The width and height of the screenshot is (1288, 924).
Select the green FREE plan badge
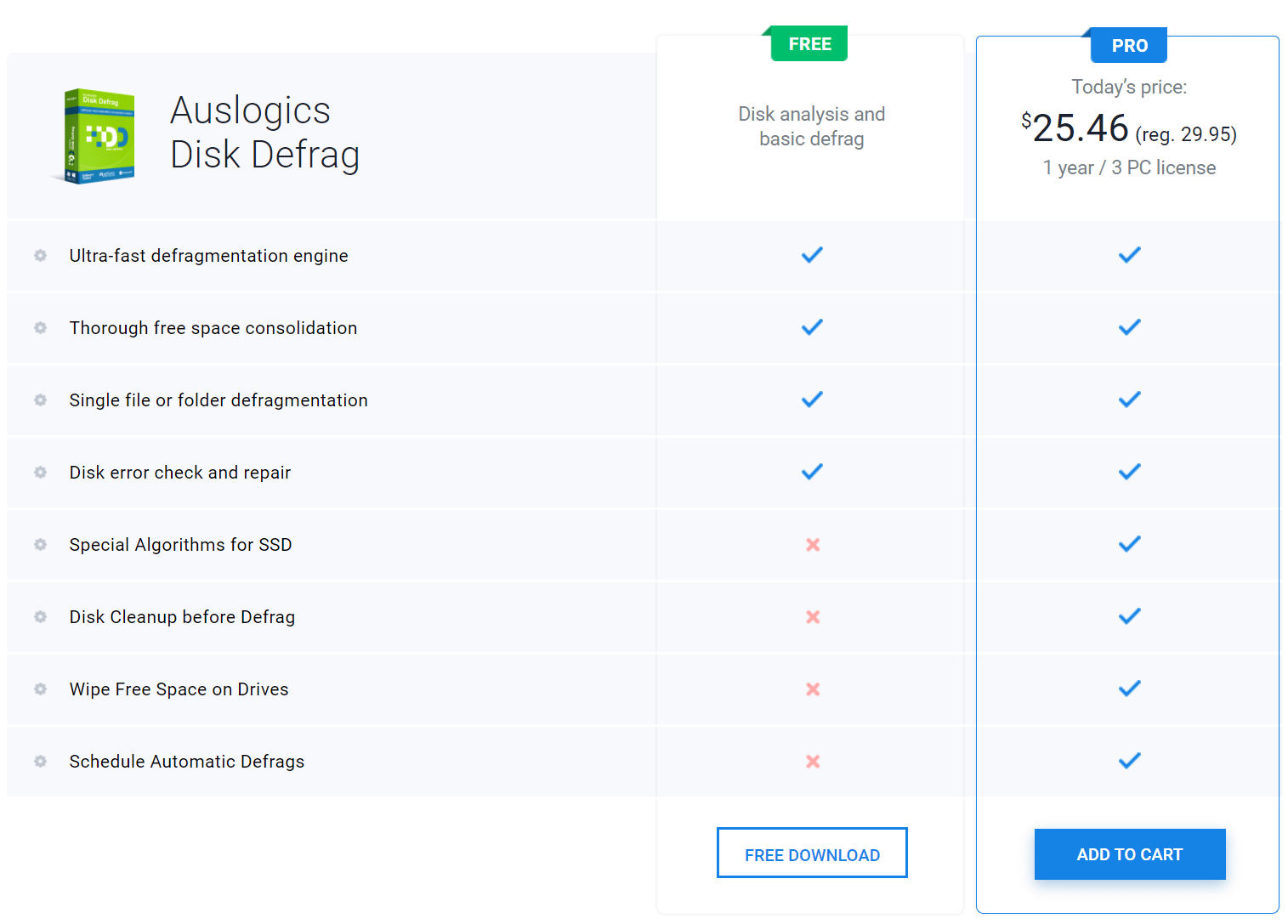click(x=809, y=44)
